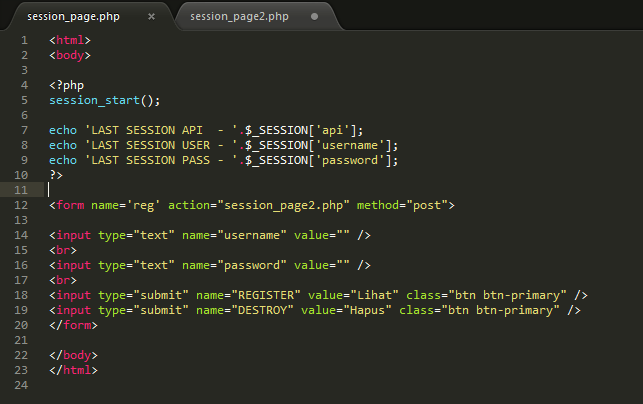Click the br tag on line 15

click(x=63, y=250)
